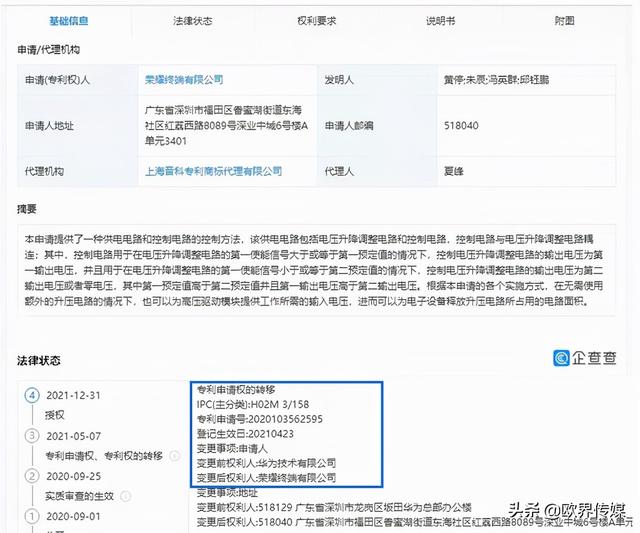The width and height of the screenshot is (640, 533).
Task: Click the 变更后权利人:518040 address line
Action: 414,522
